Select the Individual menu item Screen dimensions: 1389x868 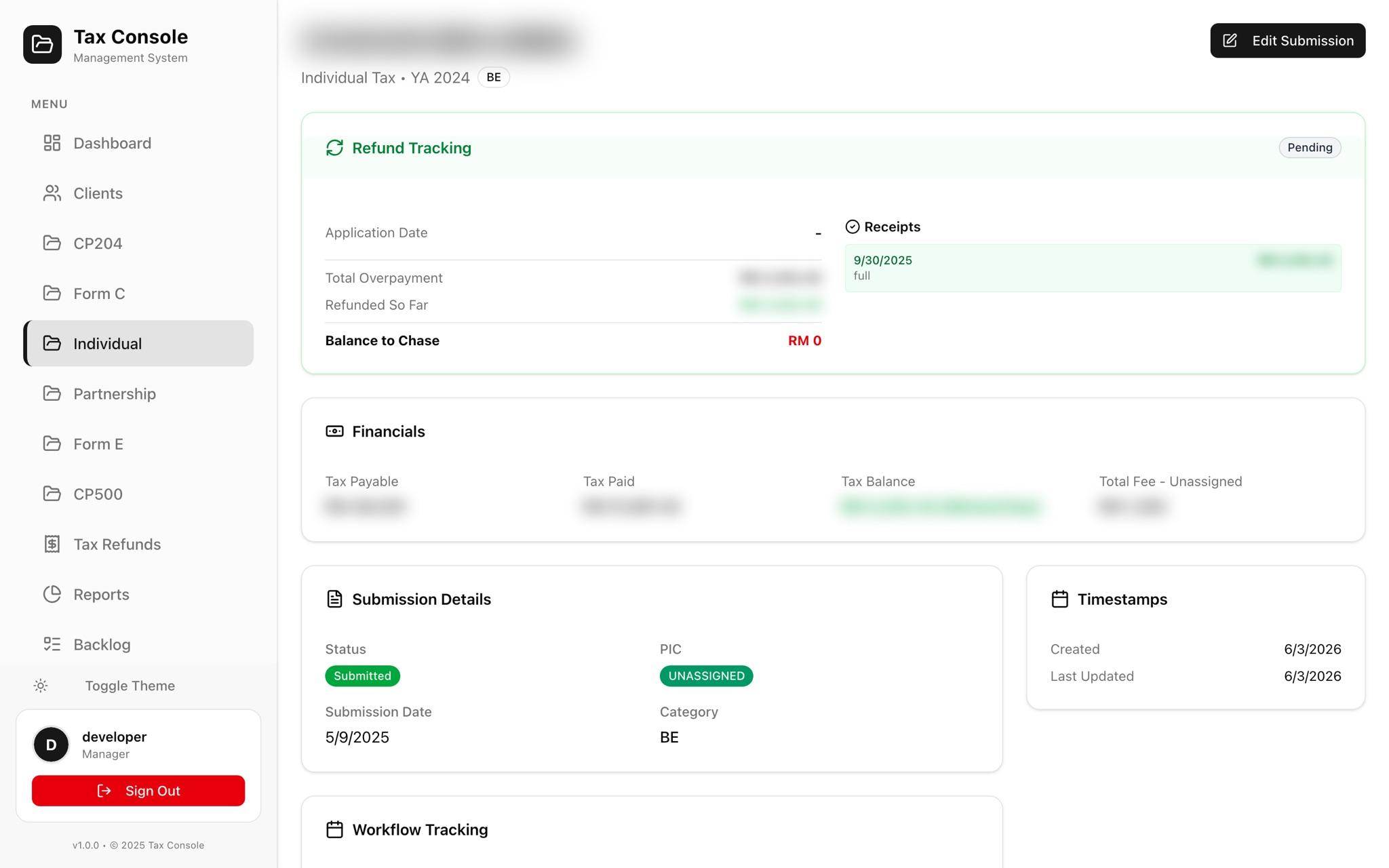138,343
